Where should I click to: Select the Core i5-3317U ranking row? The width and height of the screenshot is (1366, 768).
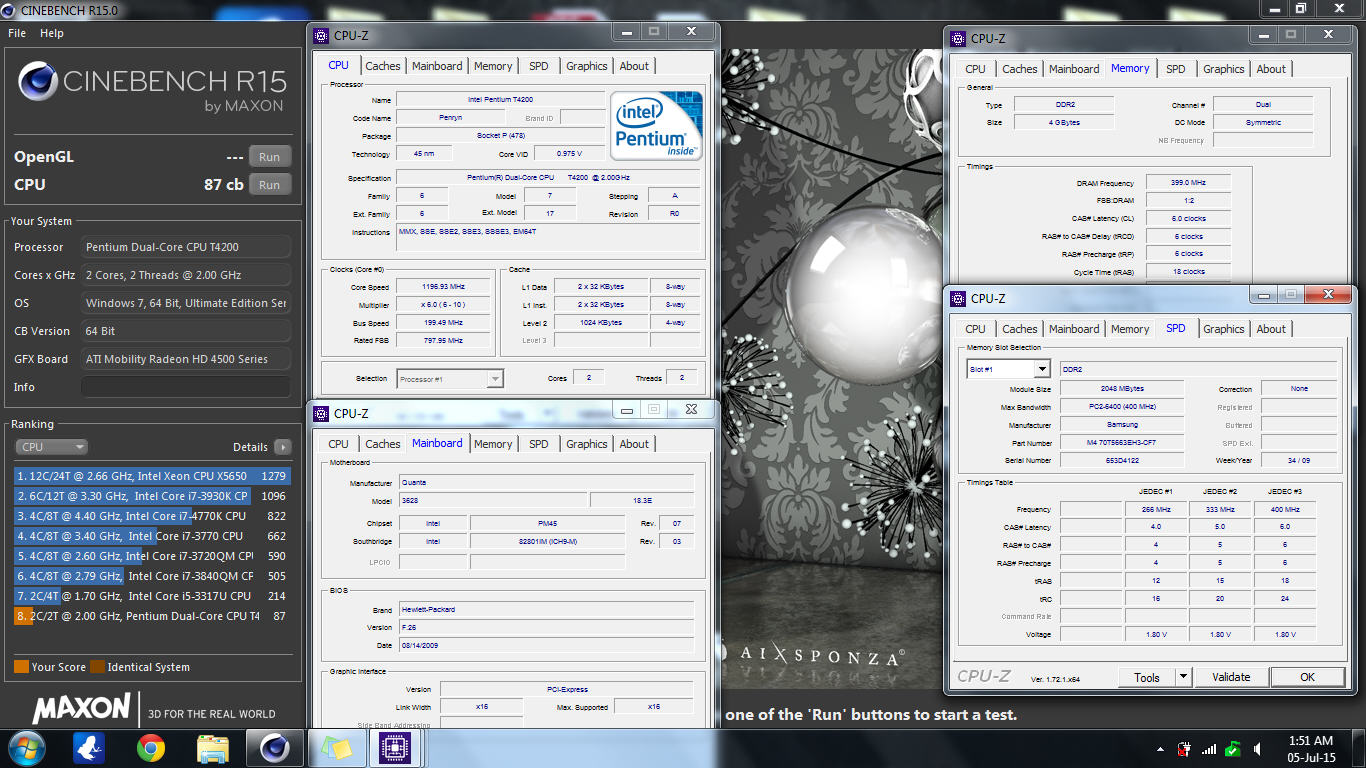151,596
